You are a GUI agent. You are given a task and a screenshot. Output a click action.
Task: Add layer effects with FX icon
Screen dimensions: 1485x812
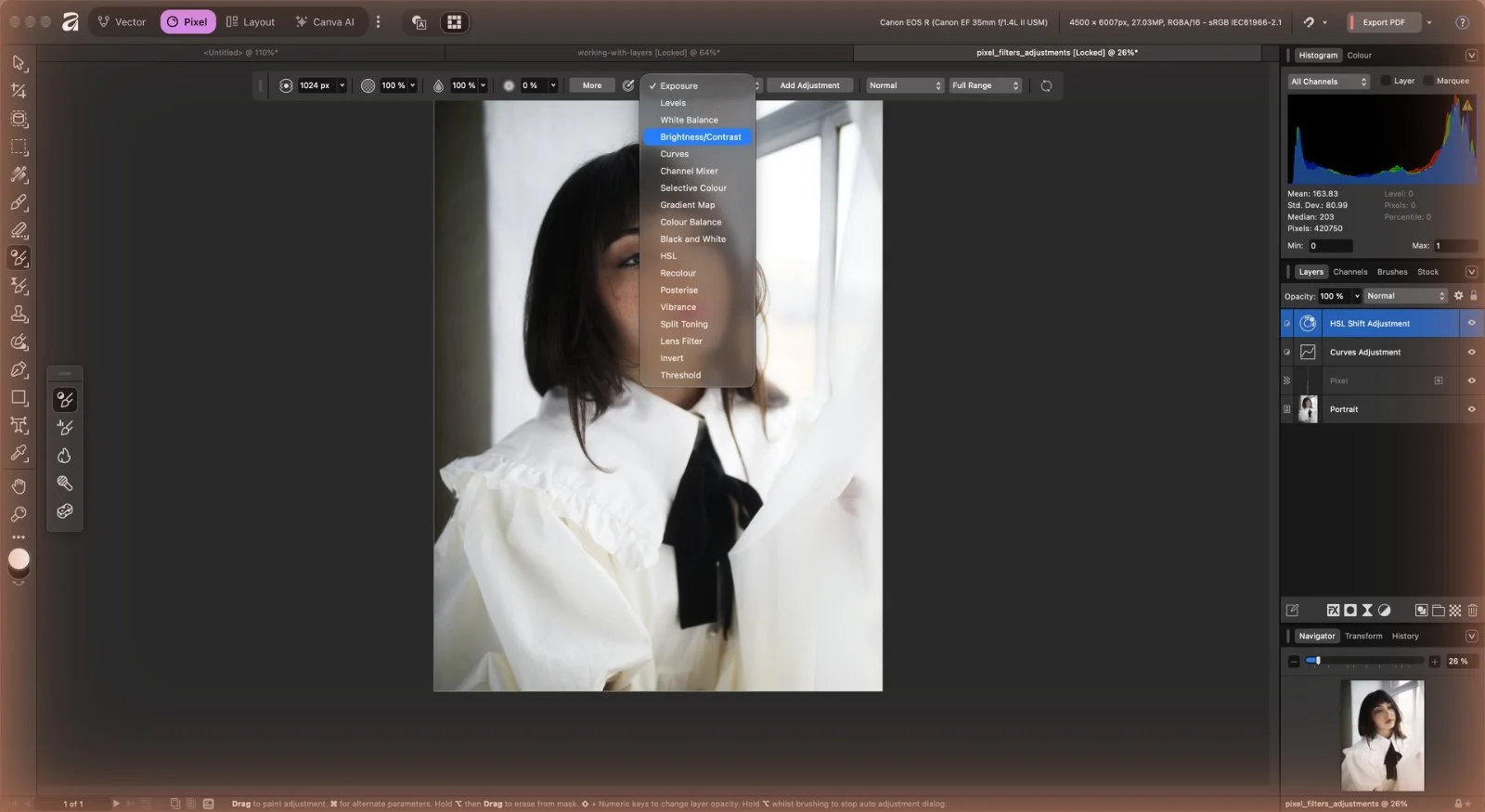click(x=1333, y=611)
